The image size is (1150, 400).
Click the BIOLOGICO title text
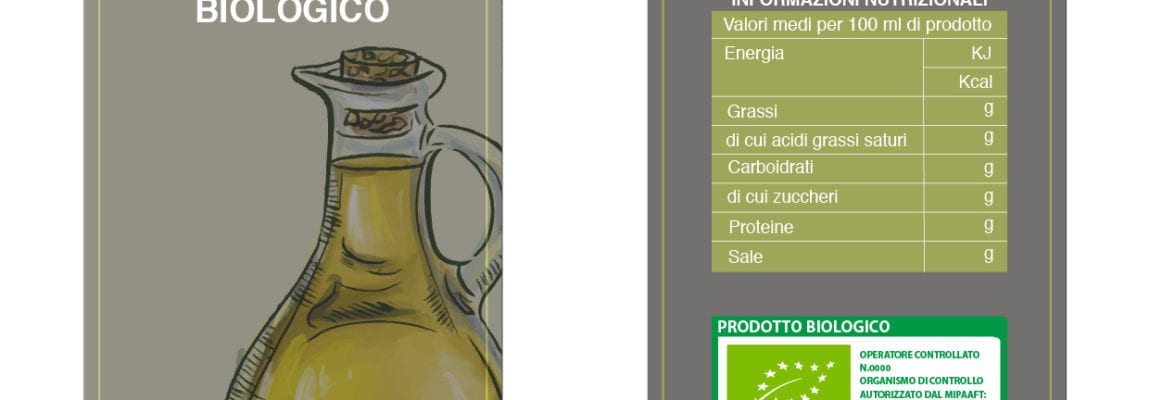pyautogui.click(x=292, y=11)
